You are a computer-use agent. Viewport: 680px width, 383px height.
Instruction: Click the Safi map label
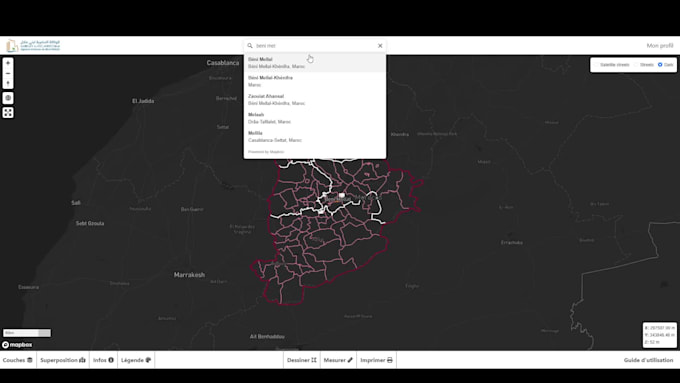[x=76, y=203]
